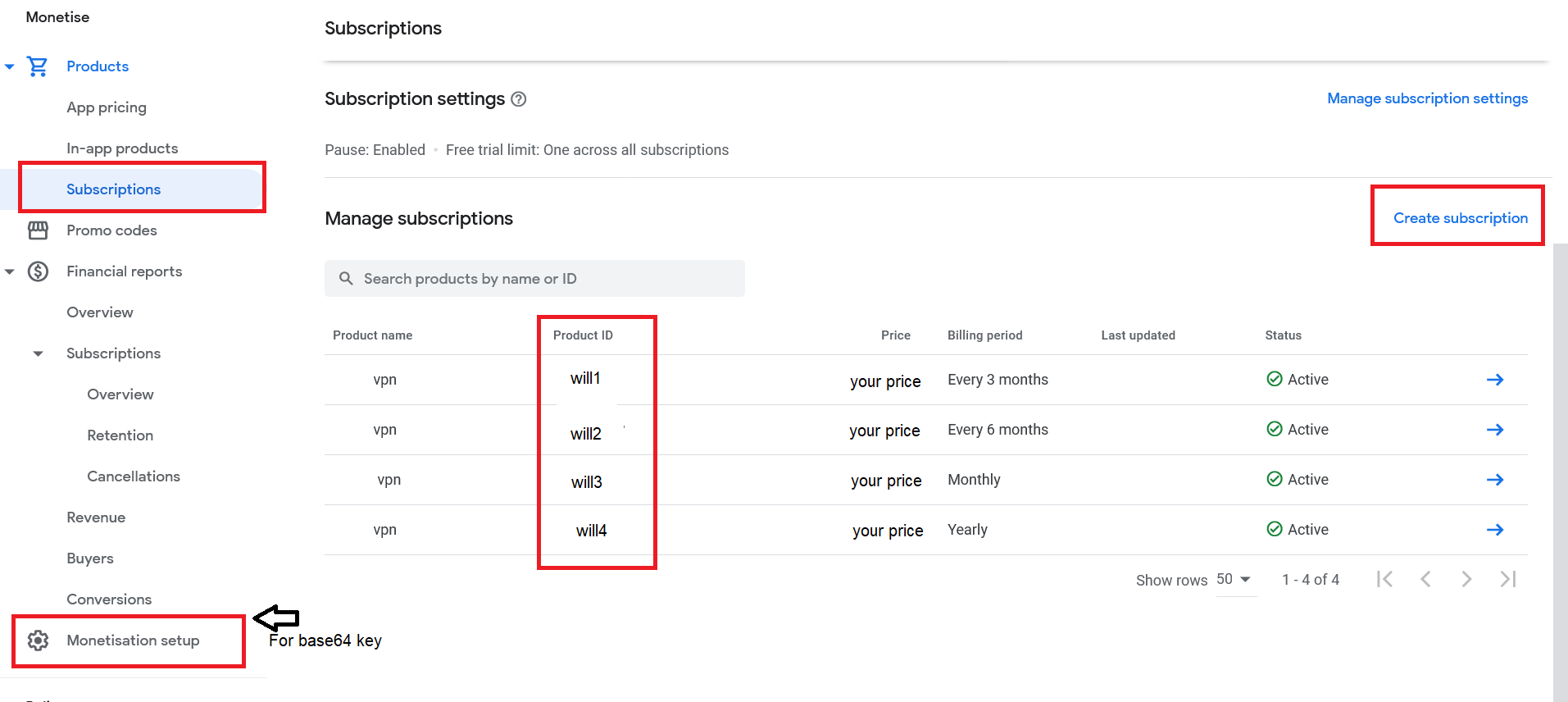Image resolution: width=1568 pixels, height=702 pixels.
Task: Click your price in will4 row
Action: (x=888, y=531)
